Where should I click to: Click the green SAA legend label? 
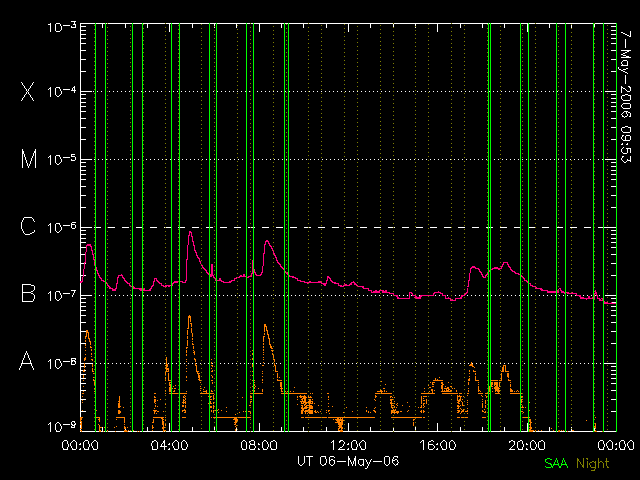coord(556,463)
